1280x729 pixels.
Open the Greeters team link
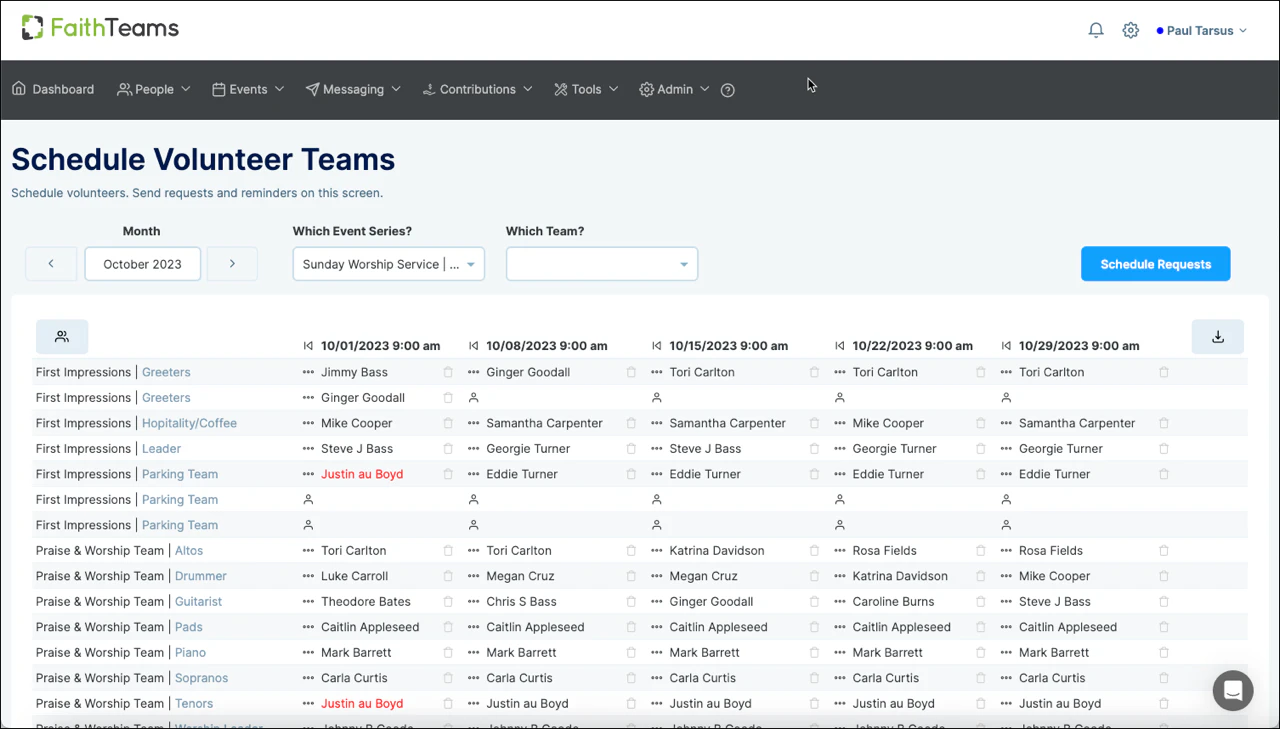166,371
